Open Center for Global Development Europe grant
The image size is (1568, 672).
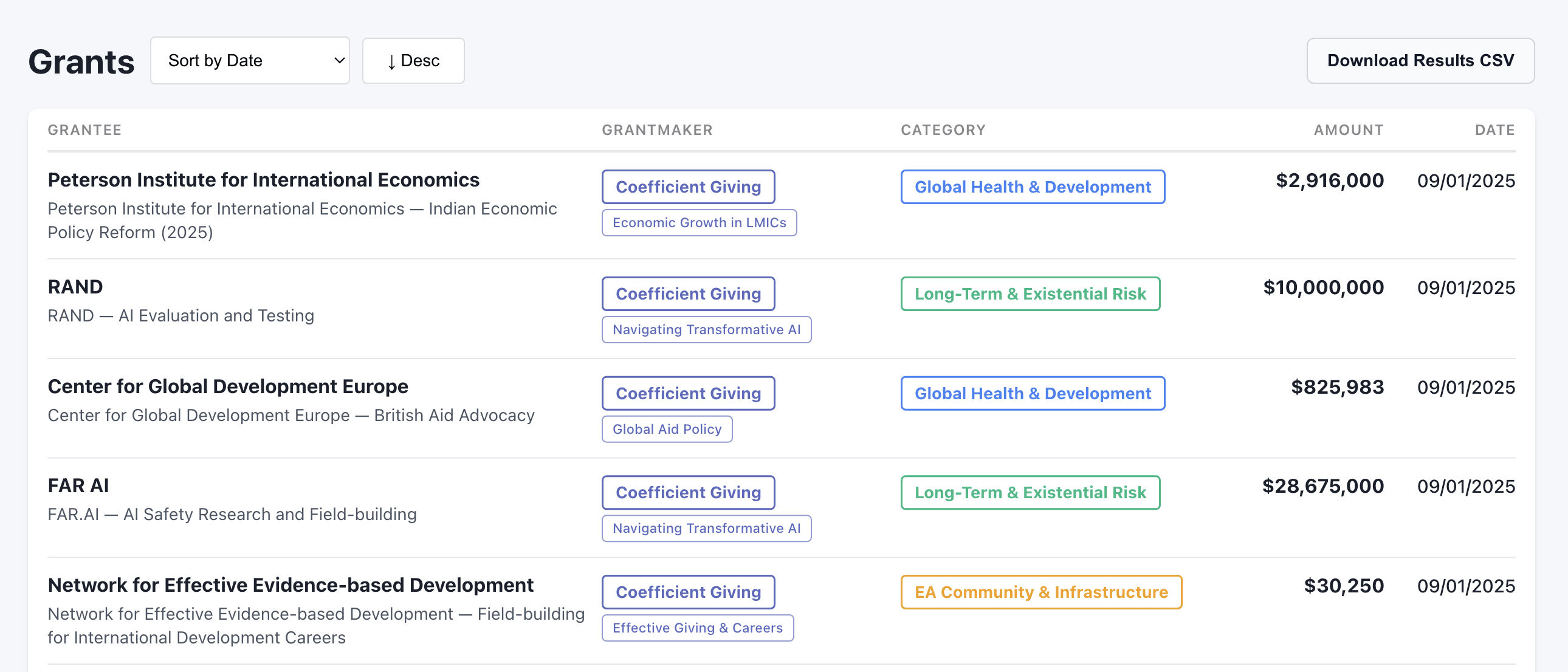pyautogui.click(x=228, y=386)
